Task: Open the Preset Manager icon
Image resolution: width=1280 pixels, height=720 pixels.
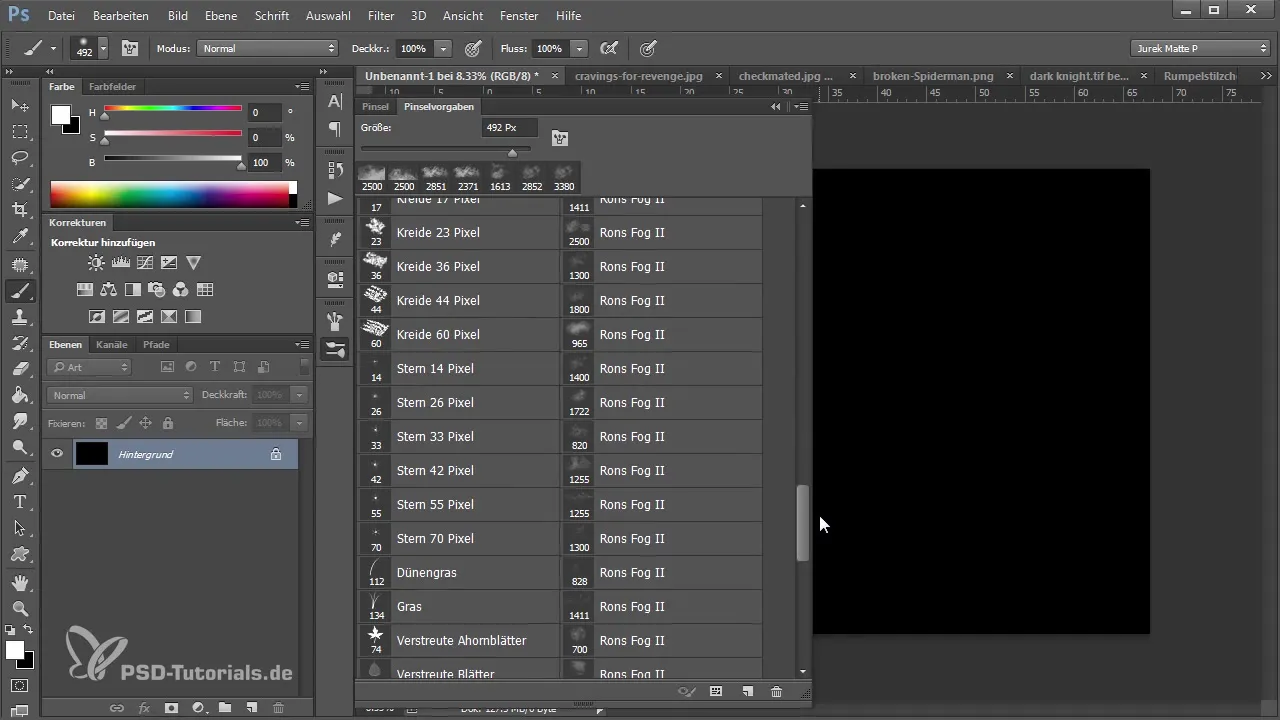Action: (x=716, y=691)
